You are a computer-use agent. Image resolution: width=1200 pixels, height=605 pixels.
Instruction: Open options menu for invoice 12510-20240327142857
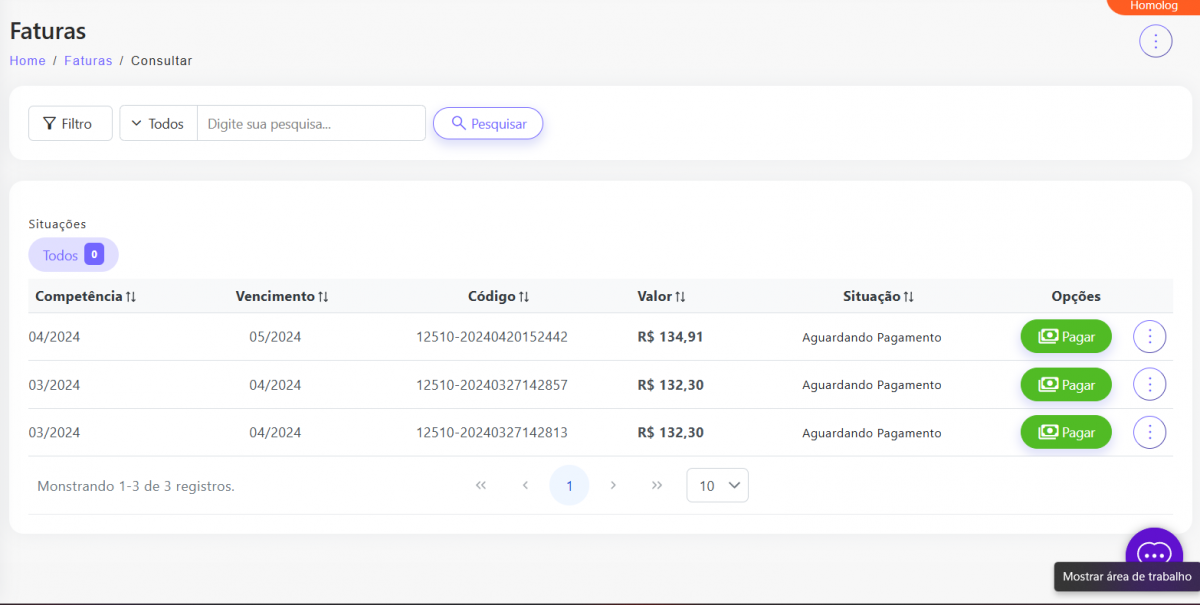(1149, 385)
